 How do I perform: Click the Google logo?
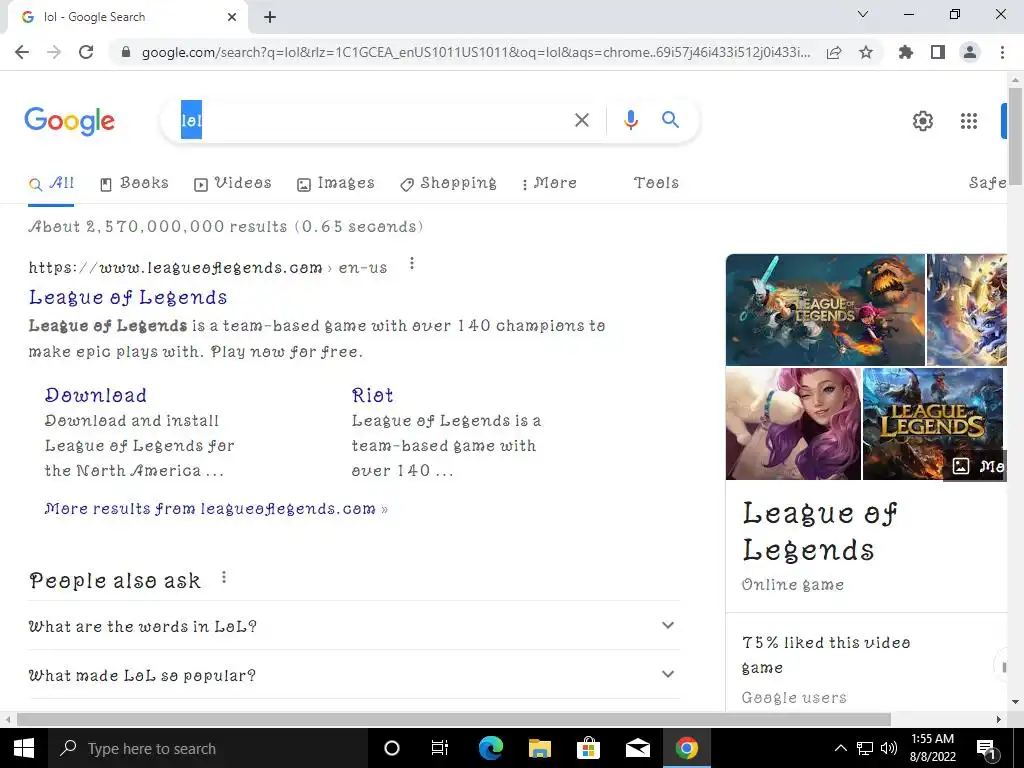70,121
